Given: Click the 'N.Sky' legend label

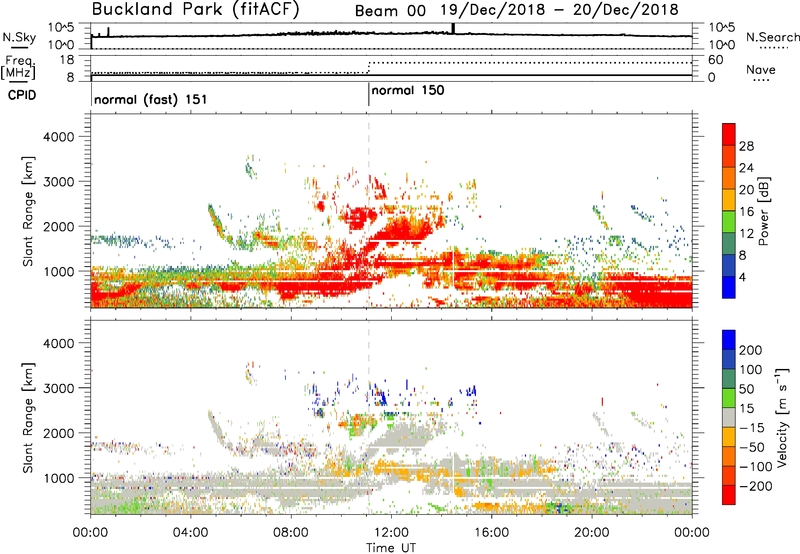Looking at the screenshot, I should 19,37.
